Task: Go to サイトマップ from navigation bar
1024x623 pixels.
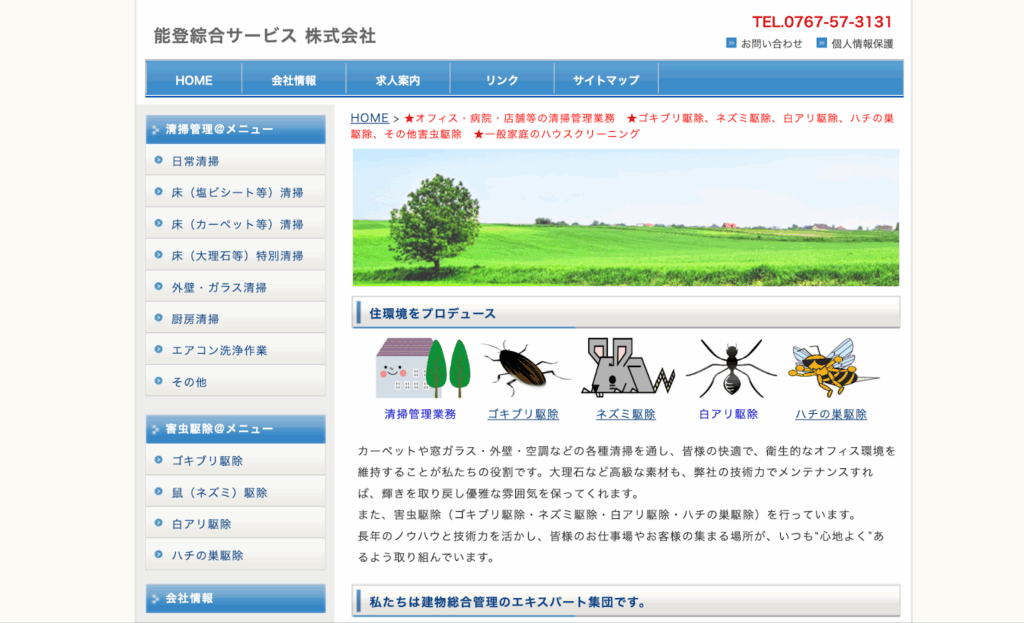Action: click(x=606, y=80)
